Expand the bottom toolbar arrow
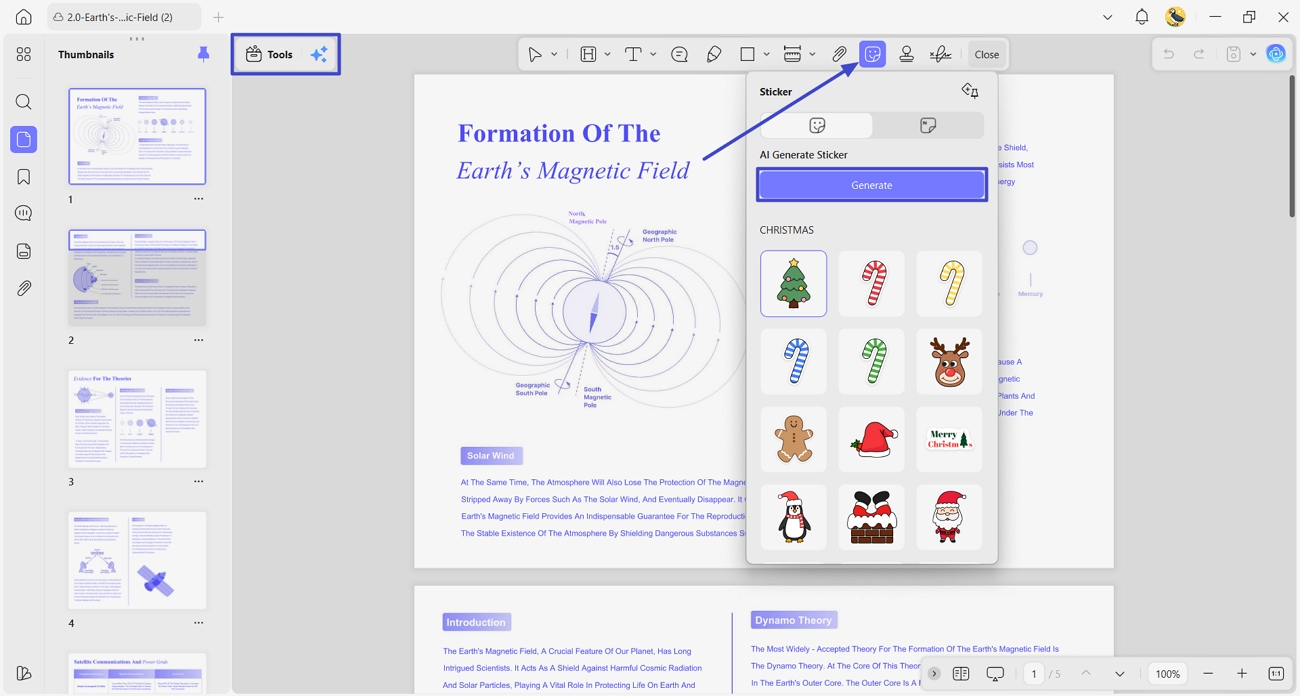The height and width of the screenshot is (696, 1300). tap(934, 674)
